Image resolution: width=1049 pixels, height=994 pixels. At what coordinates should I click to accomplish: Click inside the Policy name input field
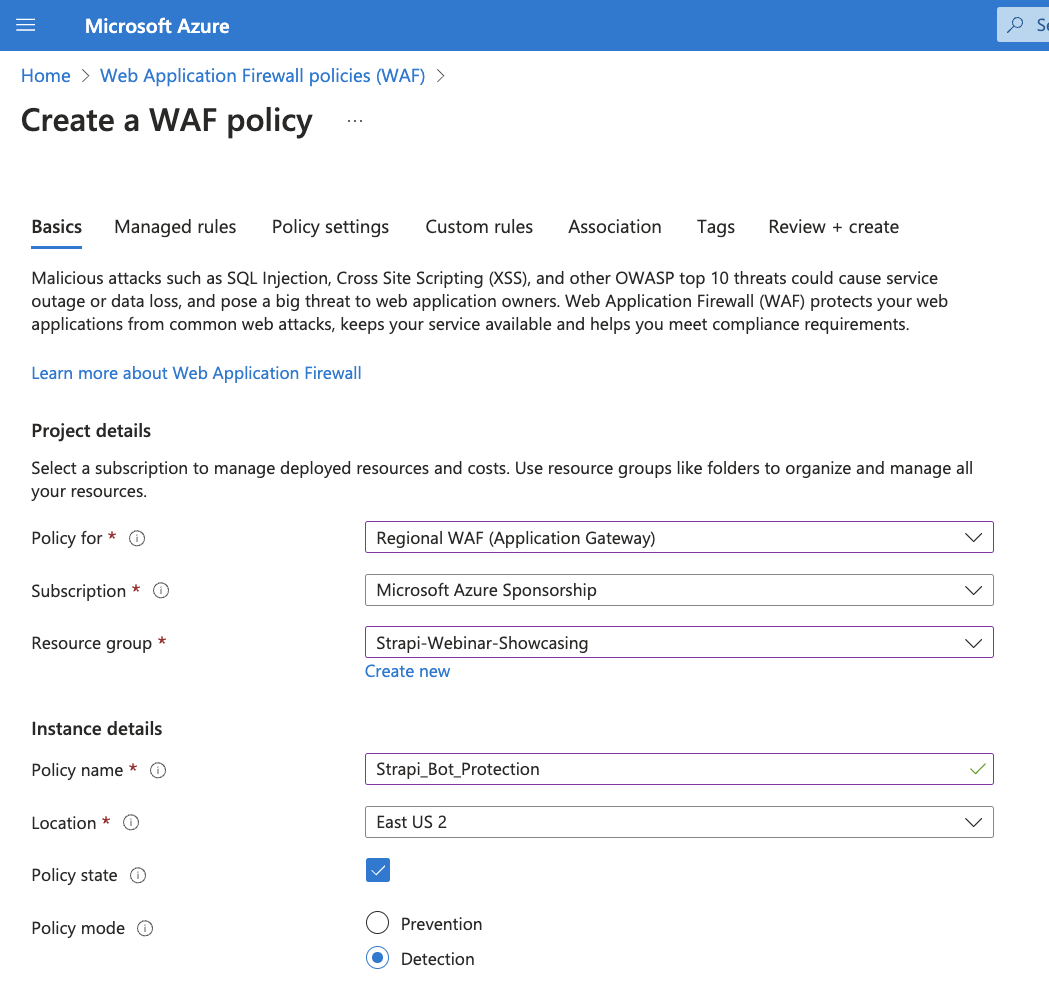pyautogui.click(x=600, y=769)
